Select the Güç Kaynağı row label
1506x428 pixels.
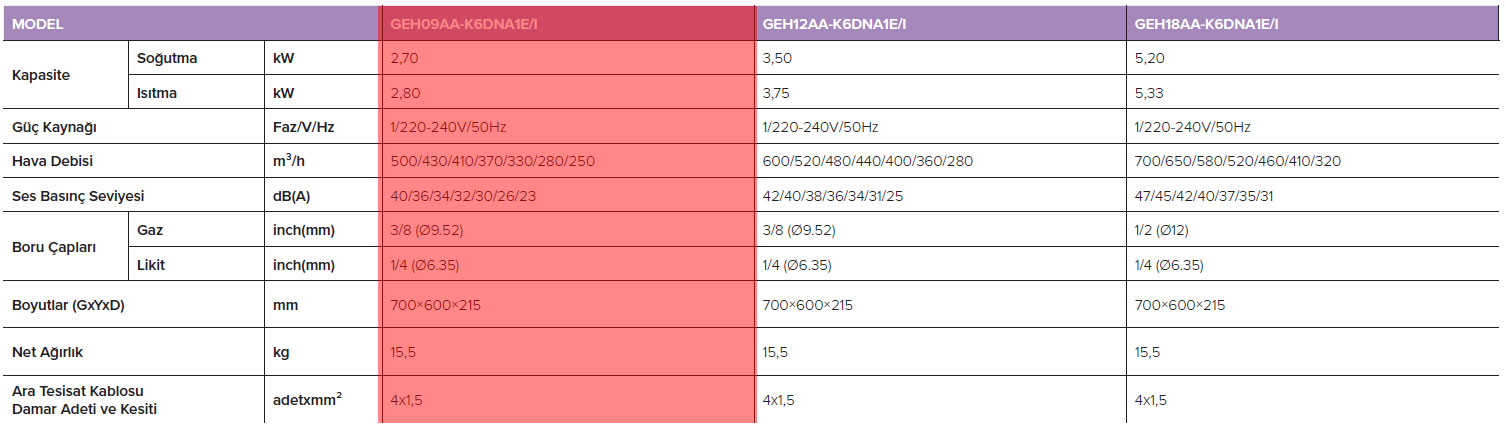pyautogui.click(x=54, y=127)
